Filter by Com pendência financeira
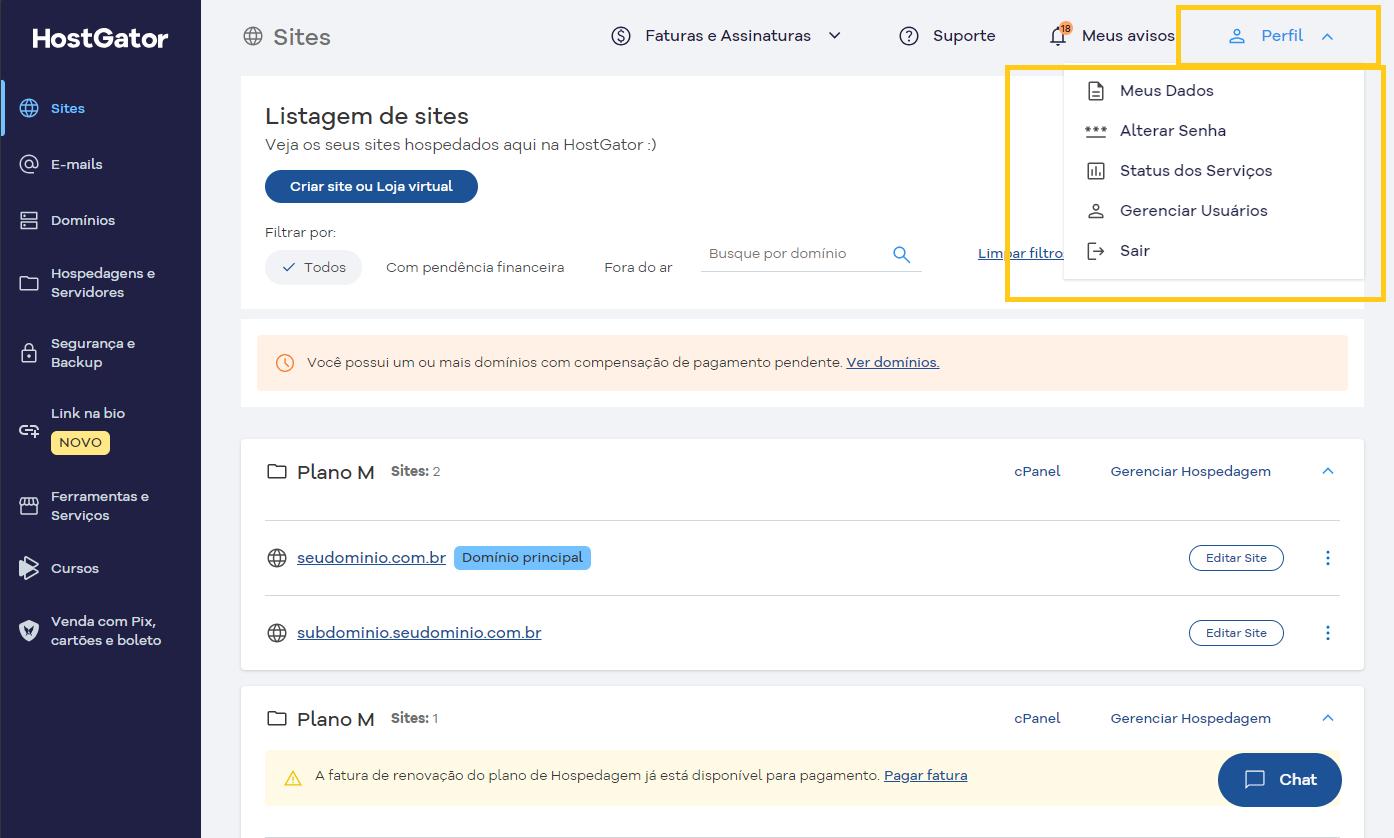Image resolution: width=1394 pixels, height=838 pixels. [x=475, y=267]
